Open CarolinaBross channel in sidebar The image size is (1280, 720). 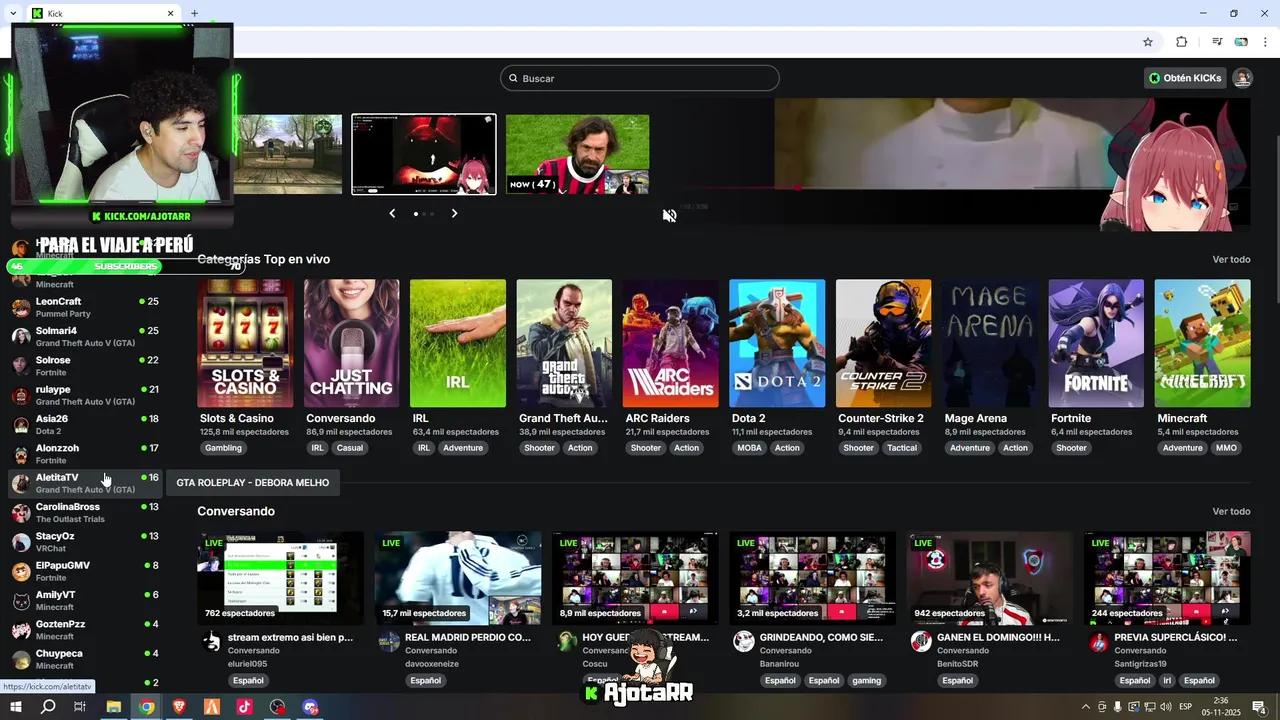point(85,512)
